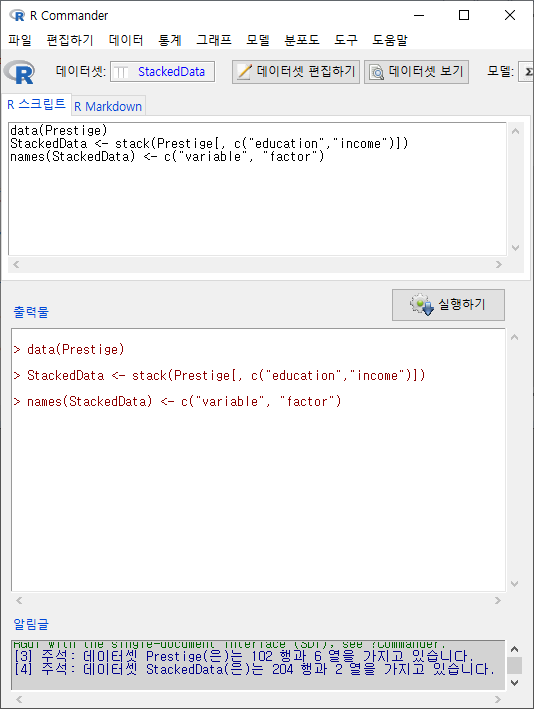This screenshot has width=534, height=709.
Task: Click the 알림글 label
Action: point(31,624)
